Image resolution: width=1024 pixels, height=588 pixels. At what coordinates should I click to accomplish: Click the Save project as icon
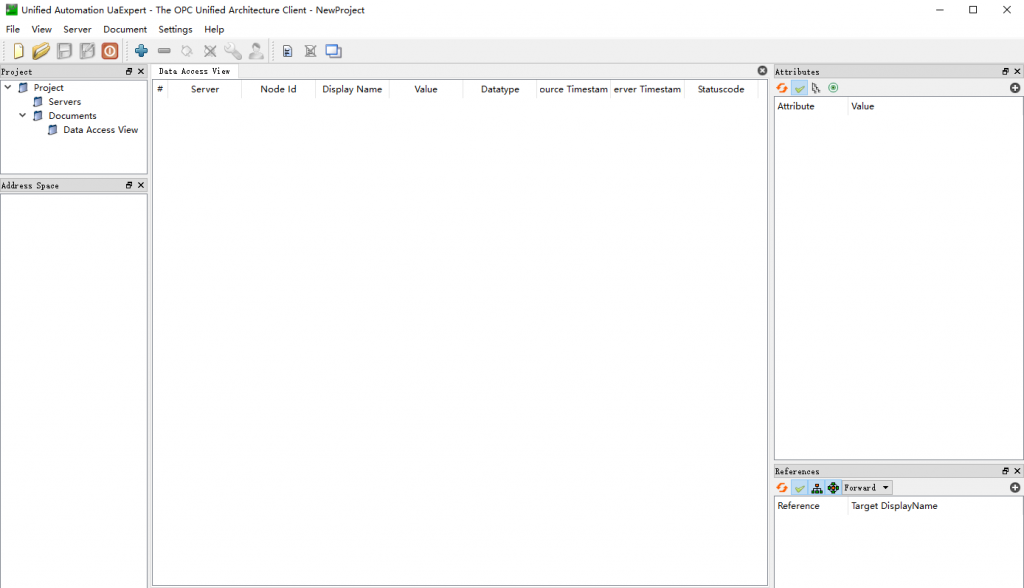[x=87, y=51]
